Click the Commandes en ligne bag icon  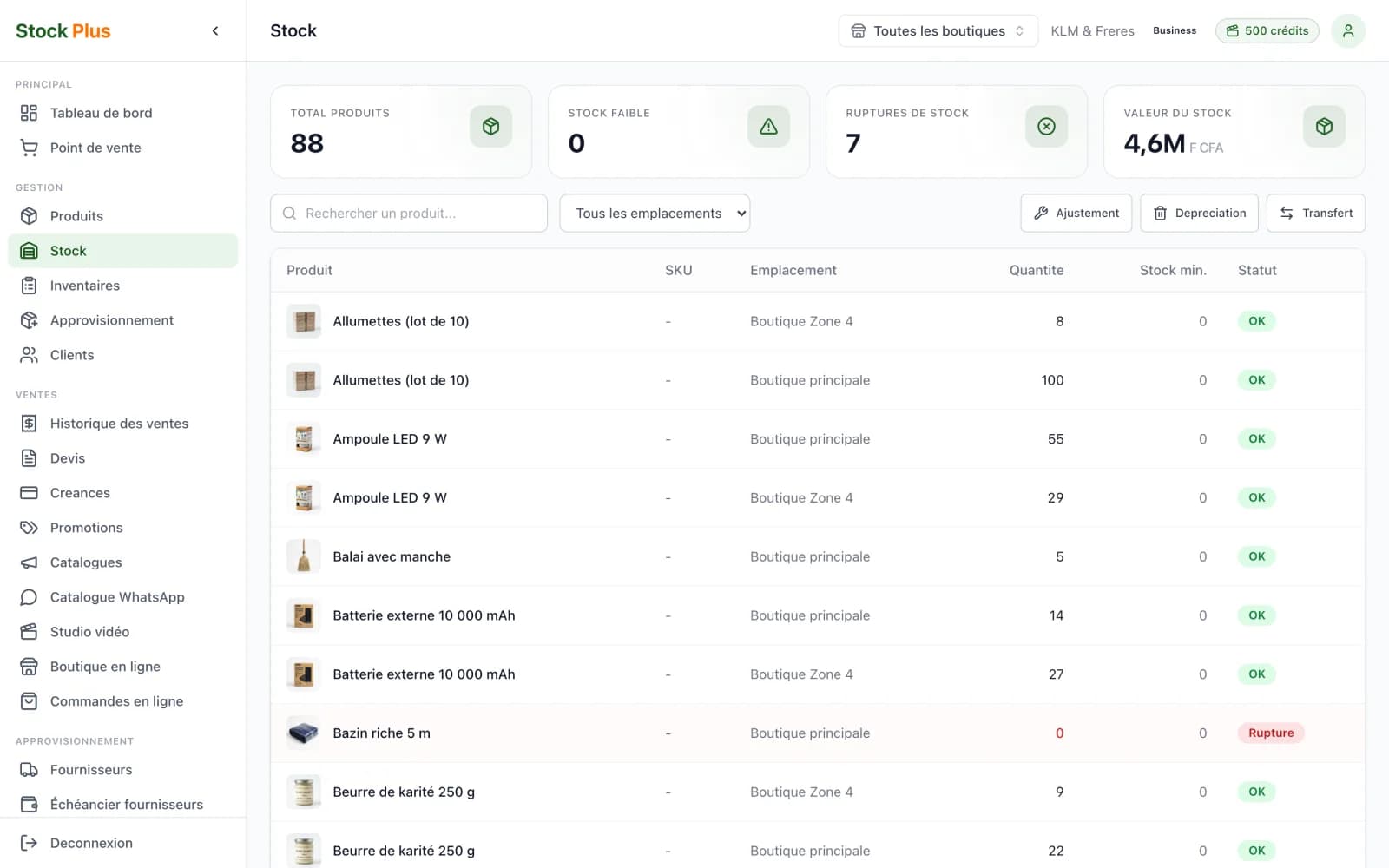(x=29, y=701)
